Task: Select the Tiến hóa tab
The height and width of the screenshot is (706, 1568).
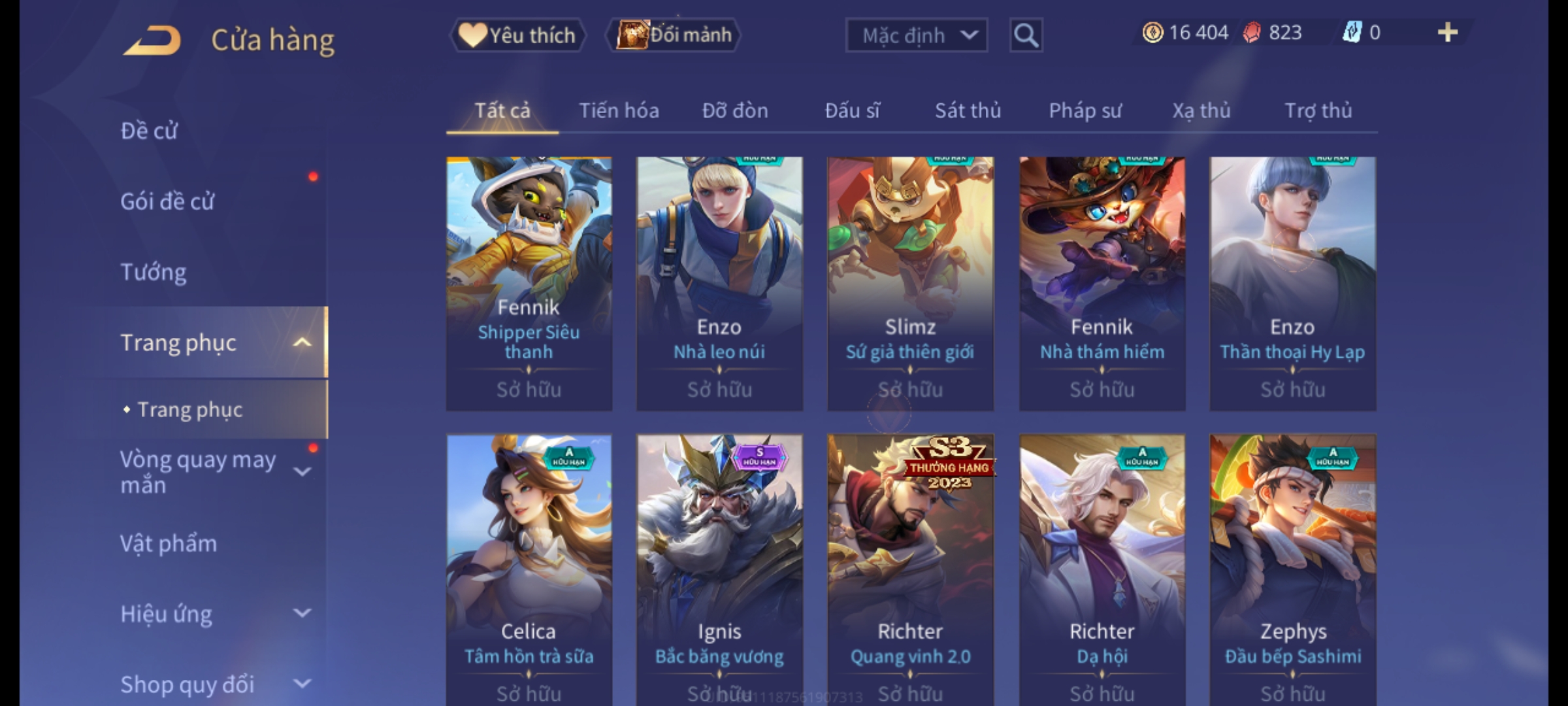Action: pos(619,110)
